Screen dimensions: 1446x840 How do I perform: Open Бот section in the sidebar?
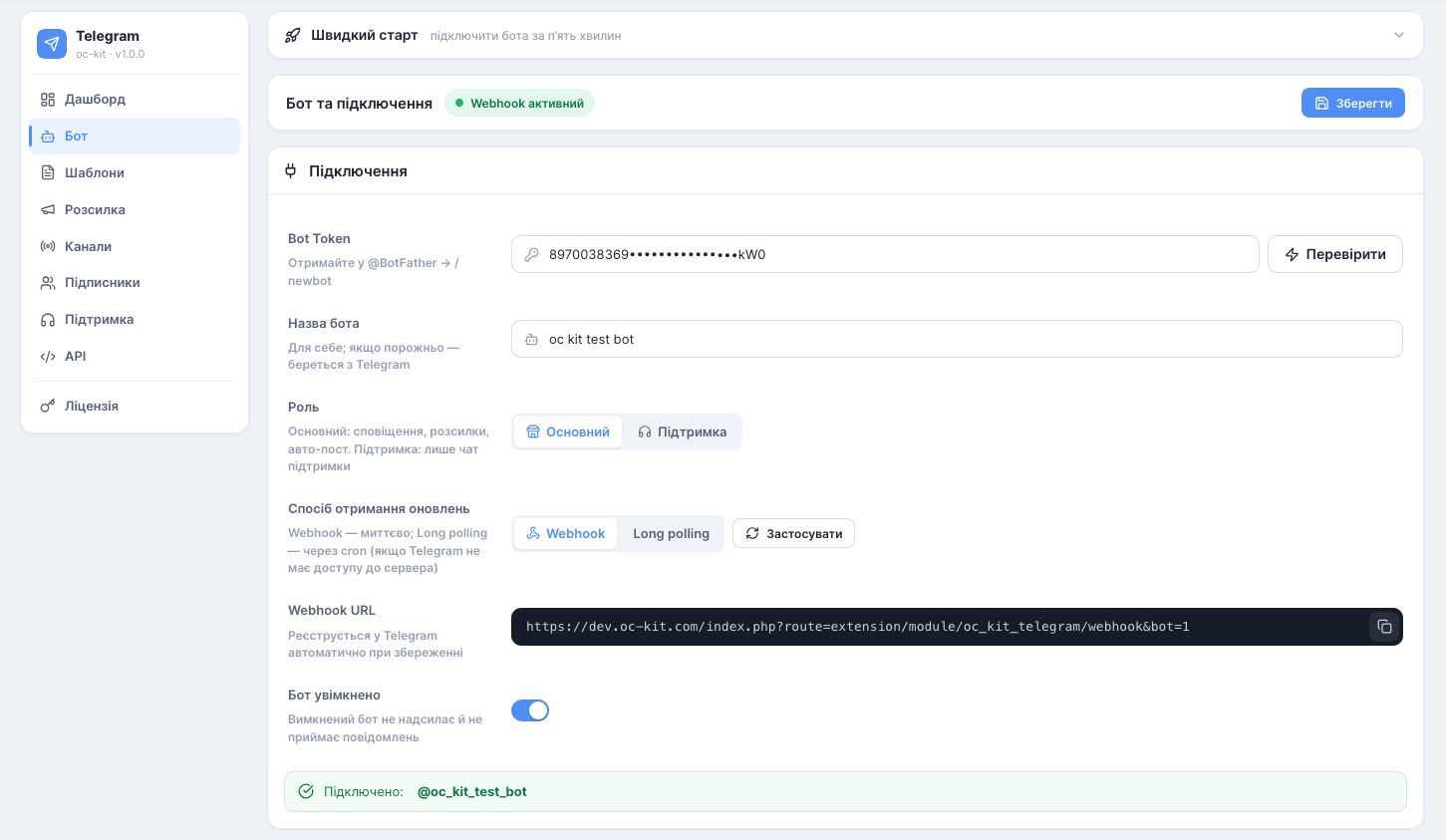pyautogui.click(x=135, y=137)
